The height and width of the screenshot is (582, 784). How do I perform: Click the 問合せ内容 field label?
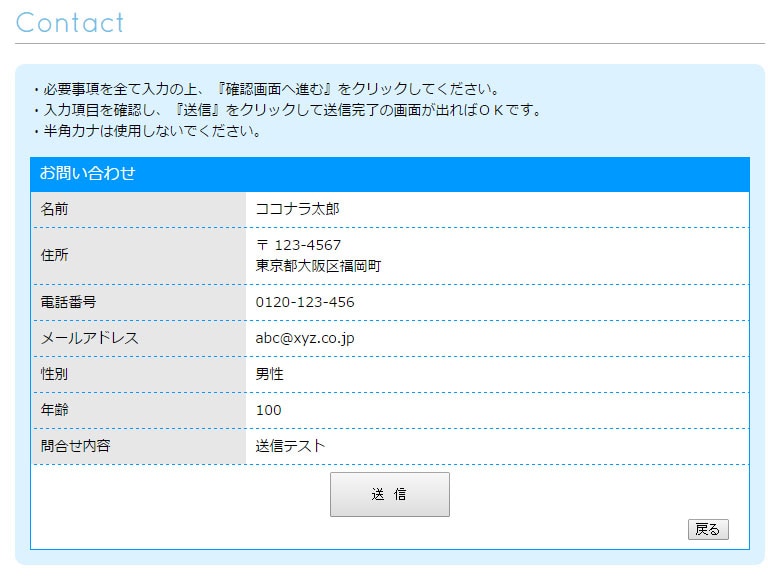coord(76,446)
